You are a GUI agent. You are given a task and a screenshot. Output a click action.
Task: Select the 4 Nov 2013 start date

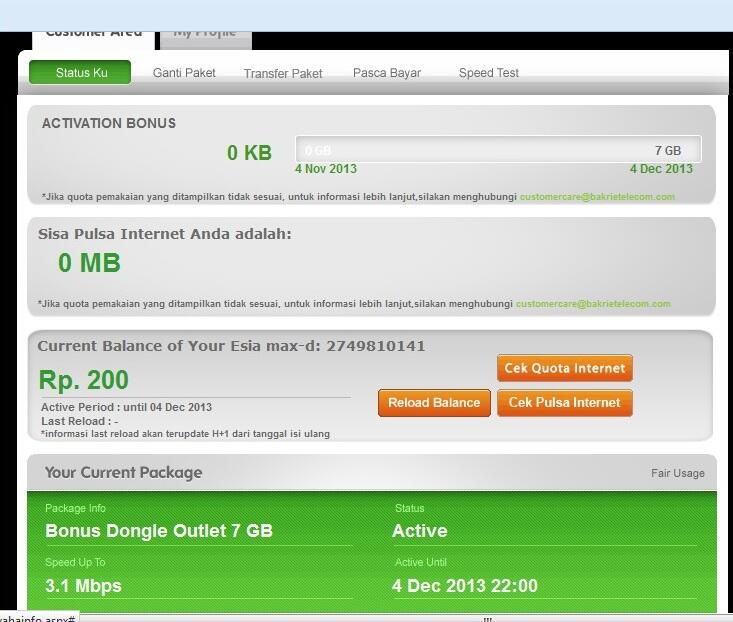326,169
